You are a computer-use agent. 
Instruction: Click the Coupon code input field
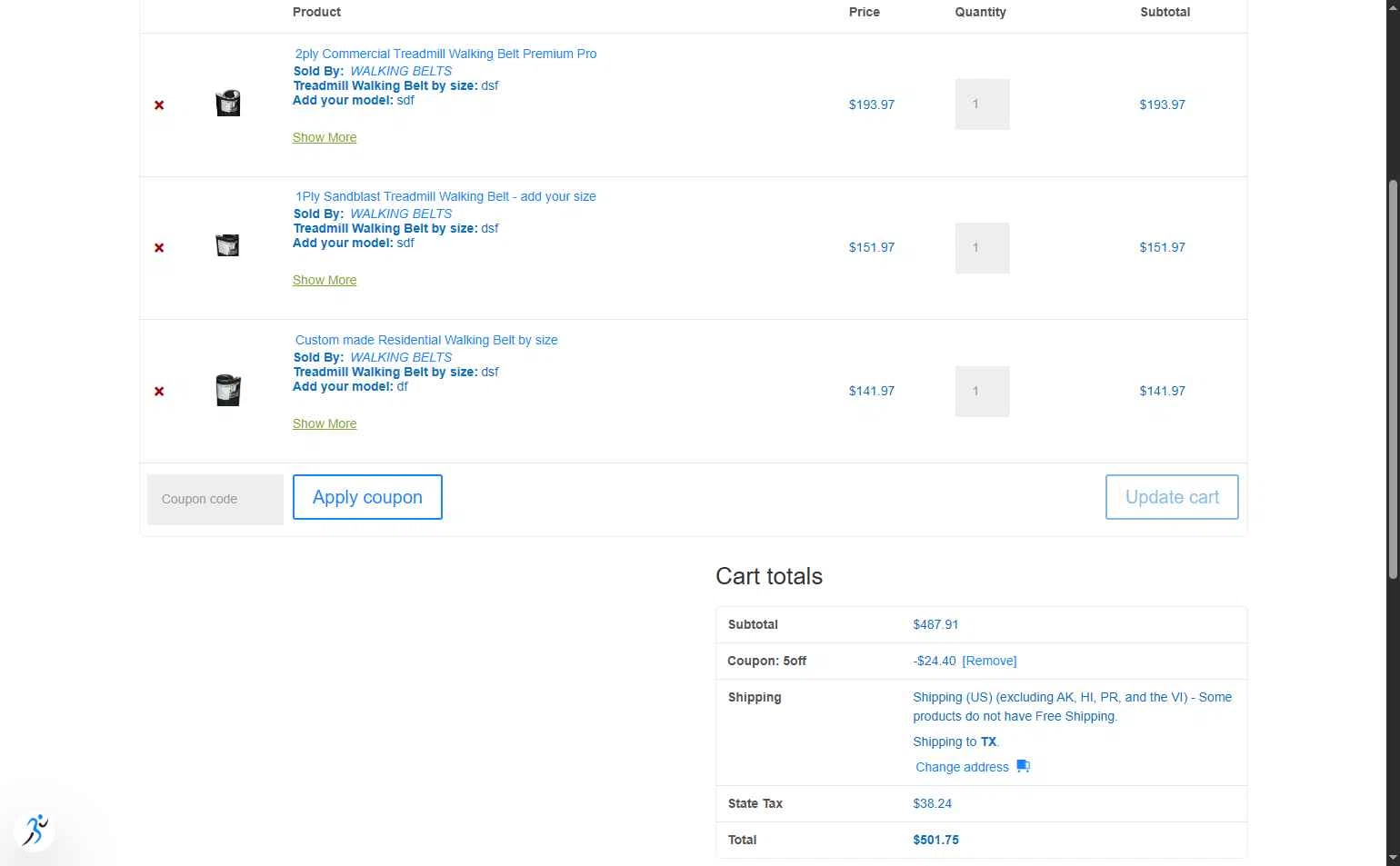point(215,499)
